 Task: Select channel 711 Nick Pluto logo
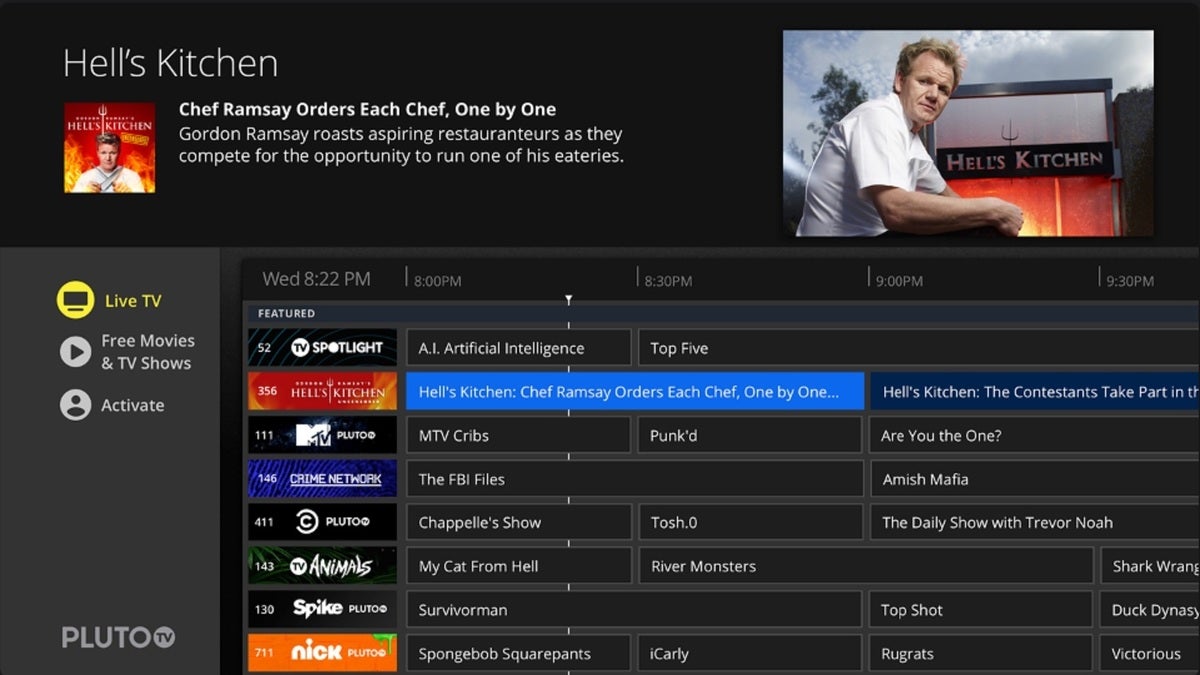(322, 653)
